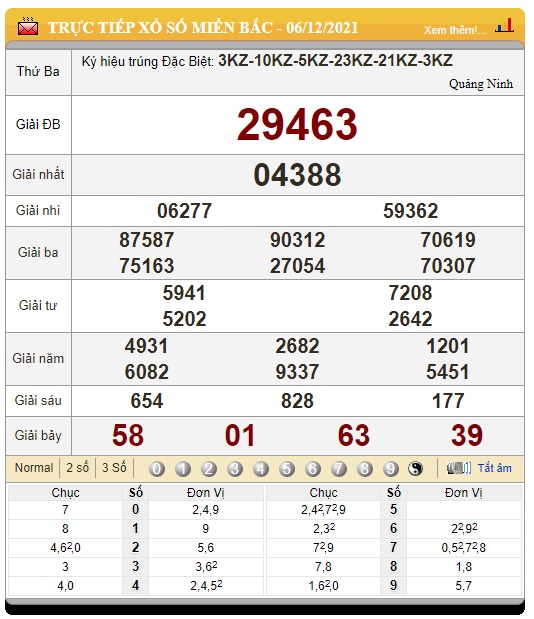Click special prize number 29463

coord(297,125)
